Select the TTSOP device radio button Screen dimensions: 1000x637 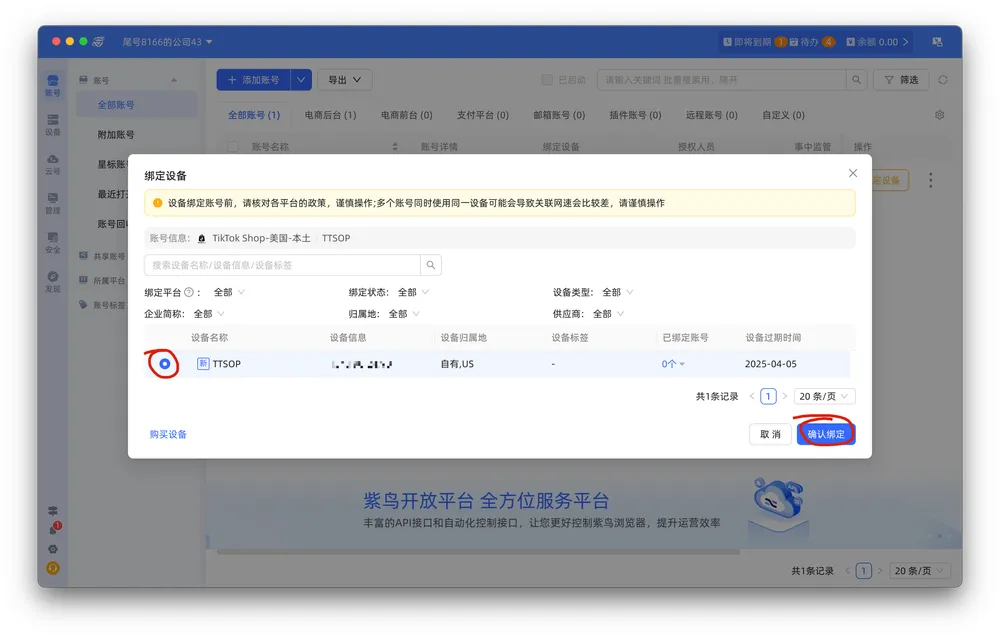165,364
